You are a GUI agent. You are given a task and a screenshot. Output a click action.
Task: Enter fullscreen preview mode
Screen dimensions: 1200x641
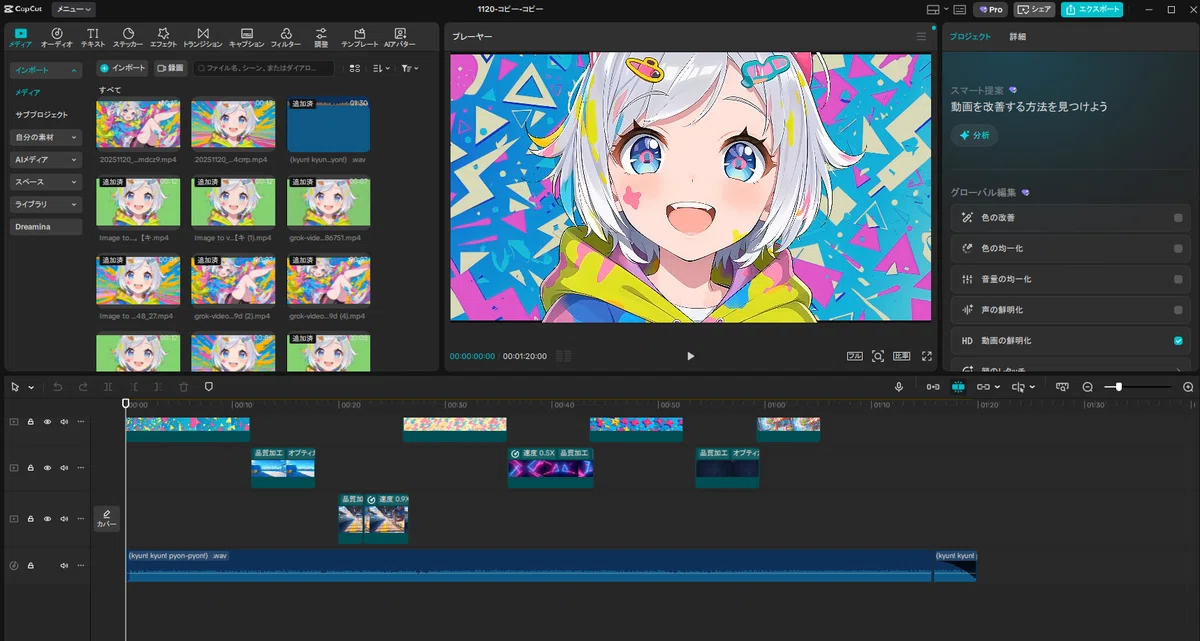(x=927, y=356)
